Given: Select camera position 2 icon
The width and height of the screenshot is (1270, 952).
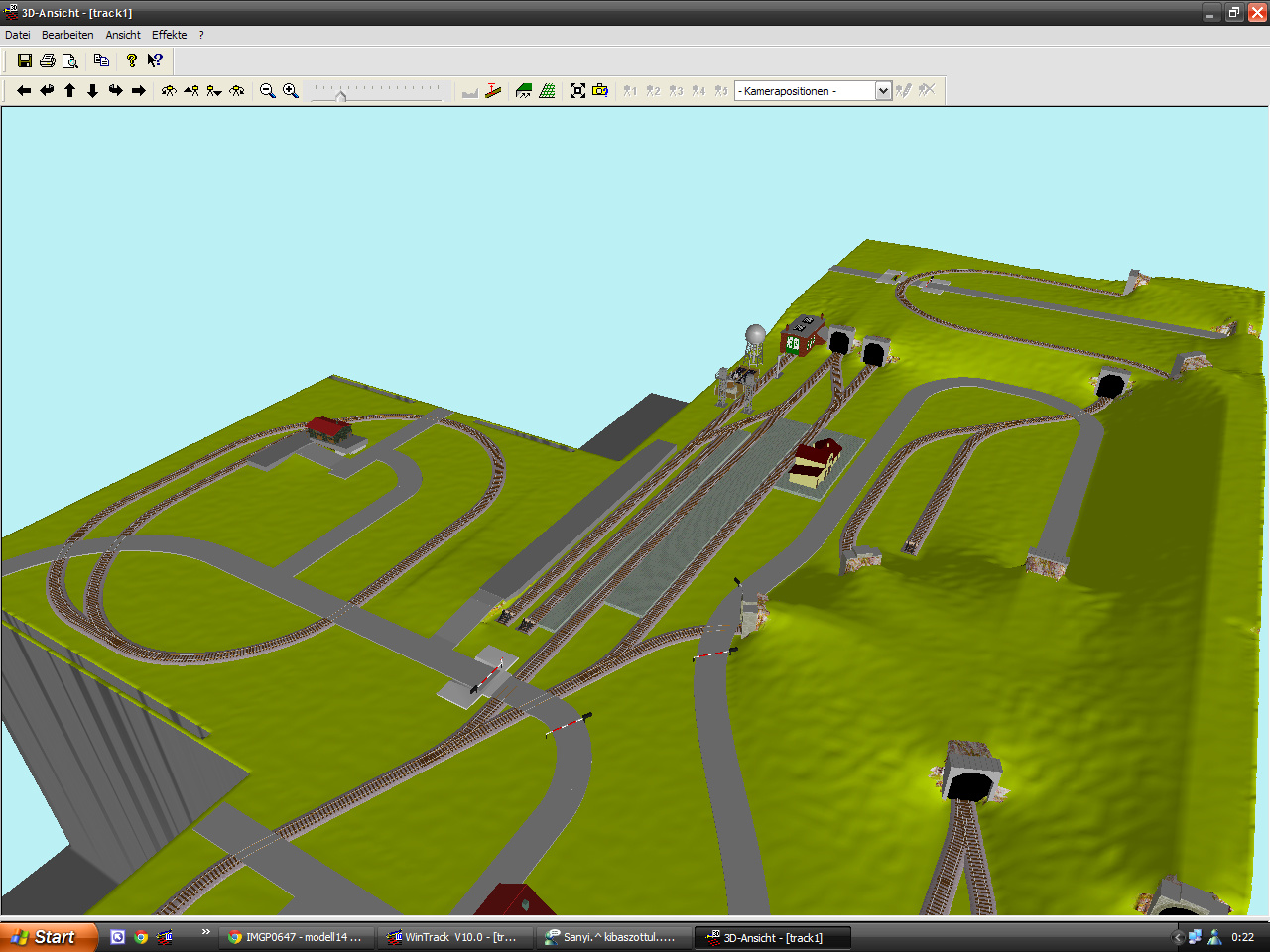Looking at the screenshot, I should [x=653, y=90].
